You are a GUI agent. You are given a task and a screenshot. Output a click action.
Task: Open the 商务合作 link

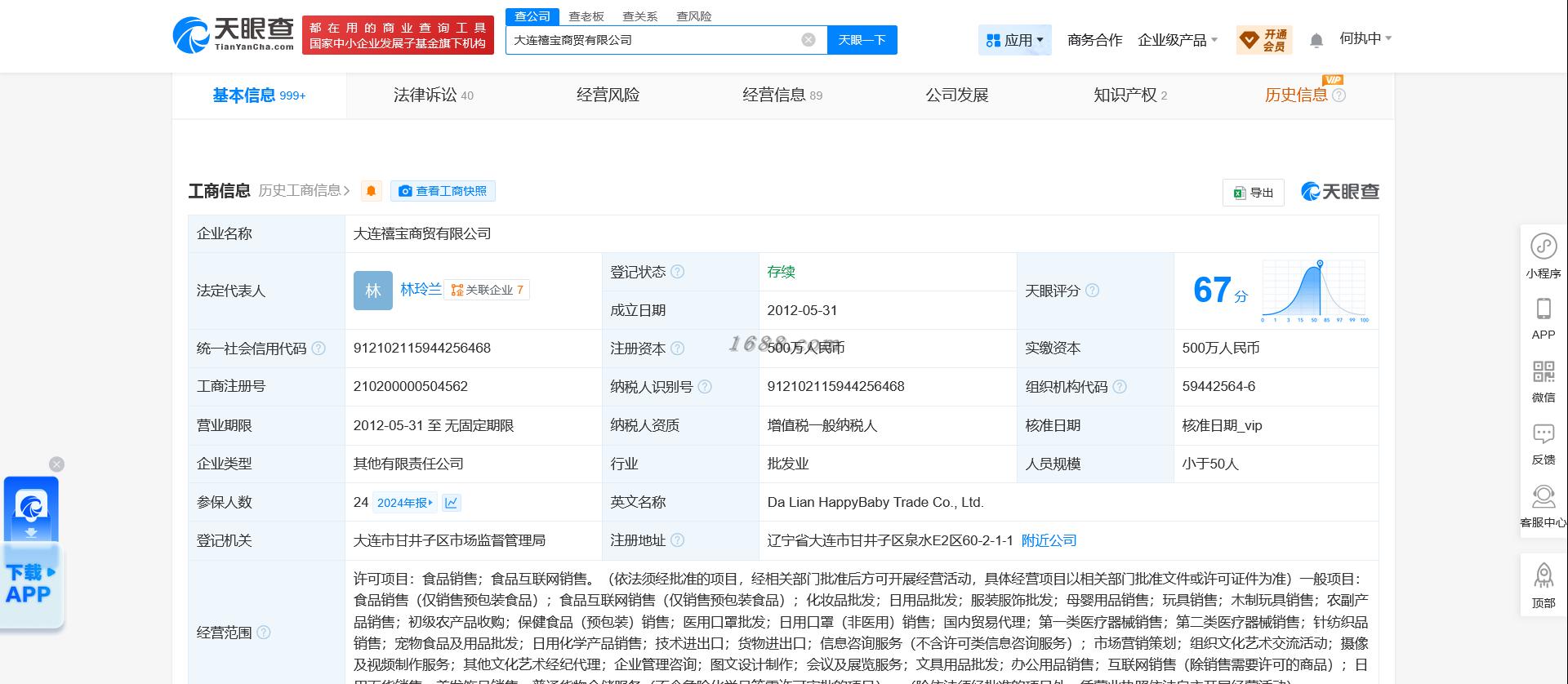coord(1094,40)
